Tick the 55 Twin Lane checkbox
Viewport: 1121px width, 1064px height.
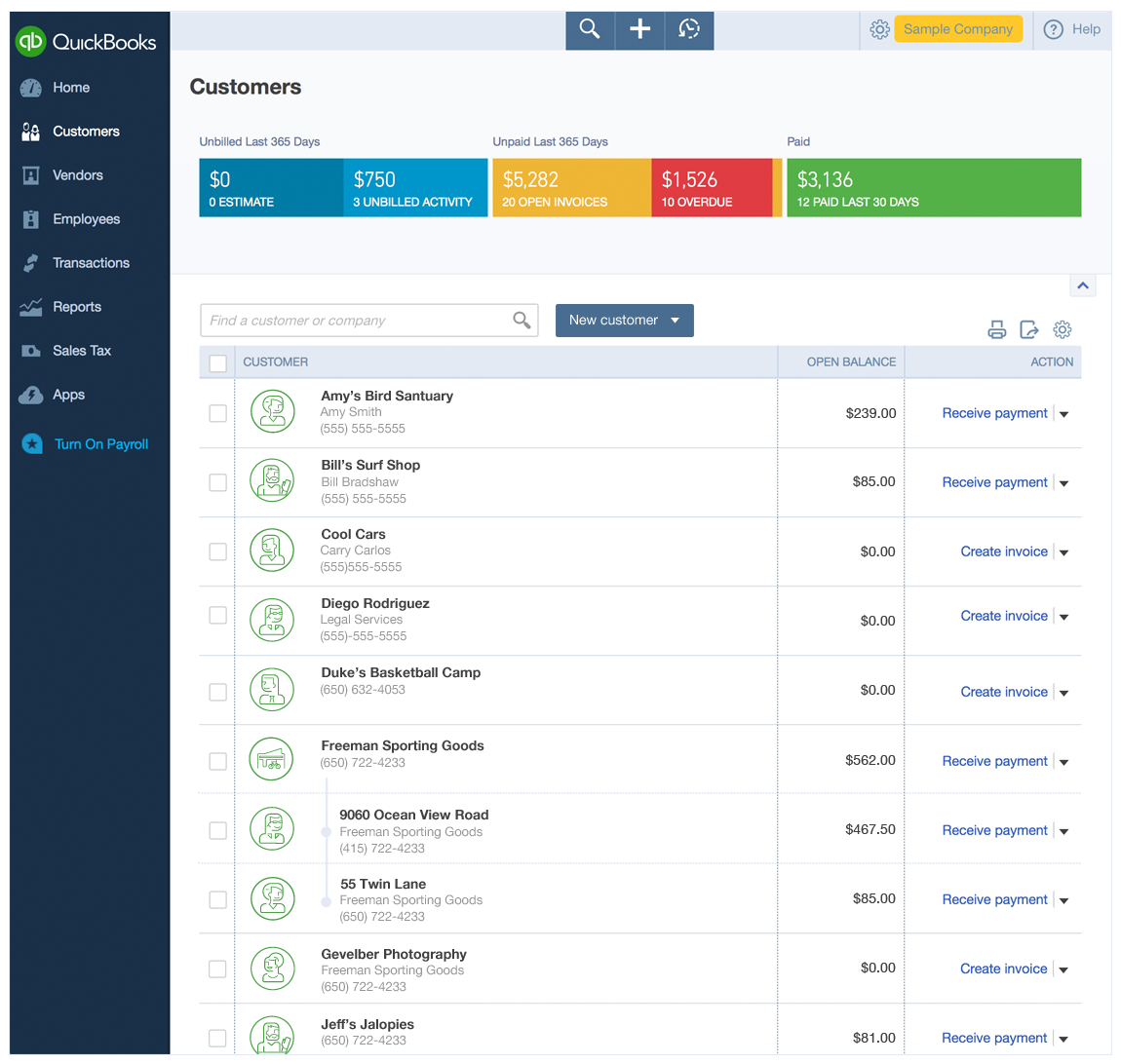tap(218, 899)
